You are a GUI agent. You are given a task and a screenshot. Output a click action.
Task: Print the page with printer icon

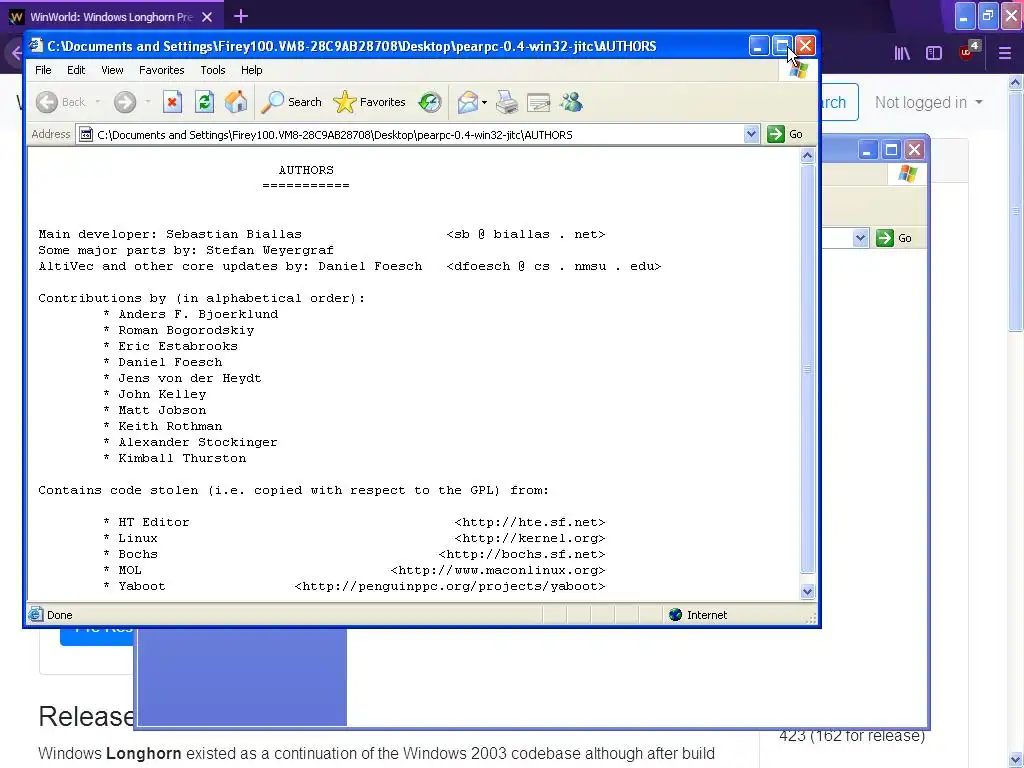coord(507,102)
